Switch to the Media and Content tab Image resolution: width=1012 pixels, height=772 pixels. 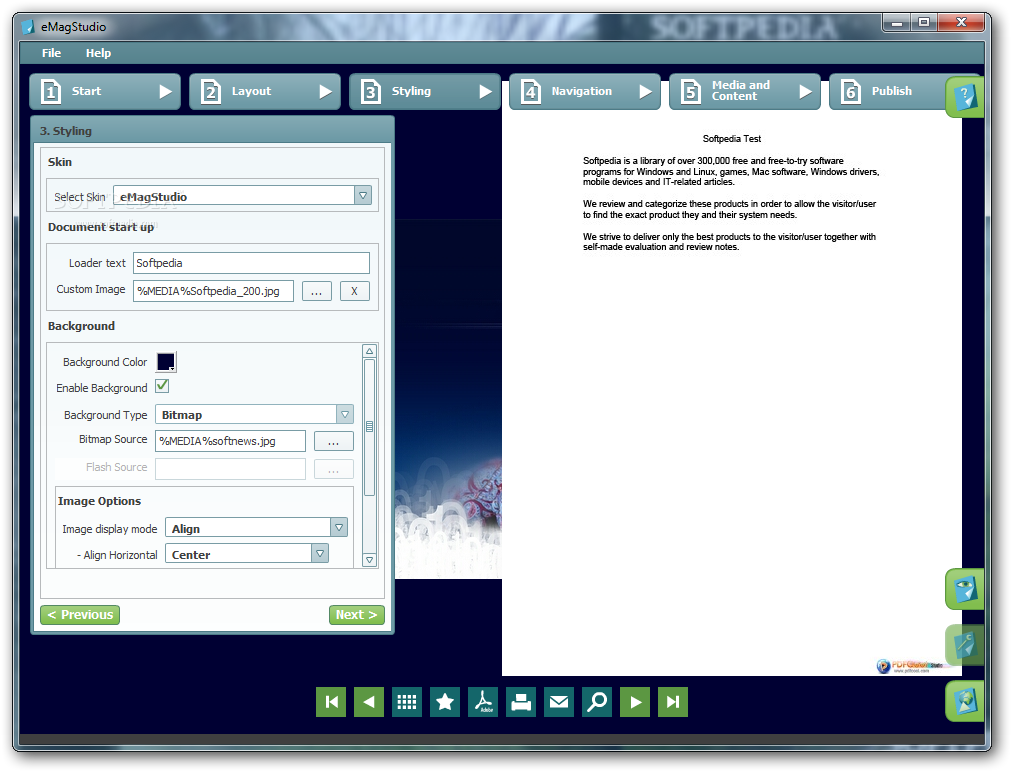coord(745,92)
